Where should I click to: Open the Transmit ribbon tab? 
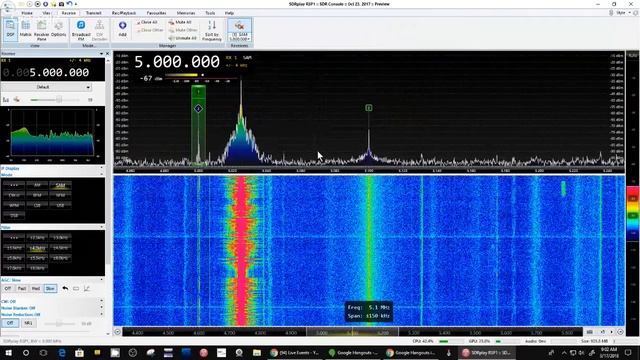[x=93, y=13]
